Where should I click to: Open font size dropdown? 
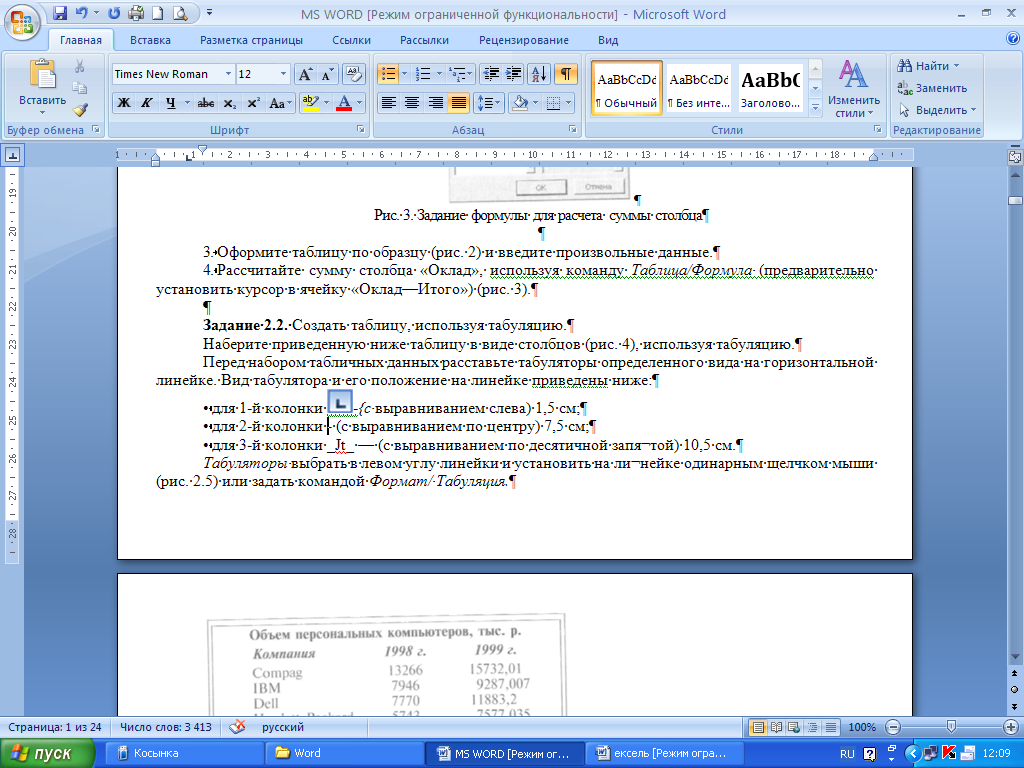[283, 74]
